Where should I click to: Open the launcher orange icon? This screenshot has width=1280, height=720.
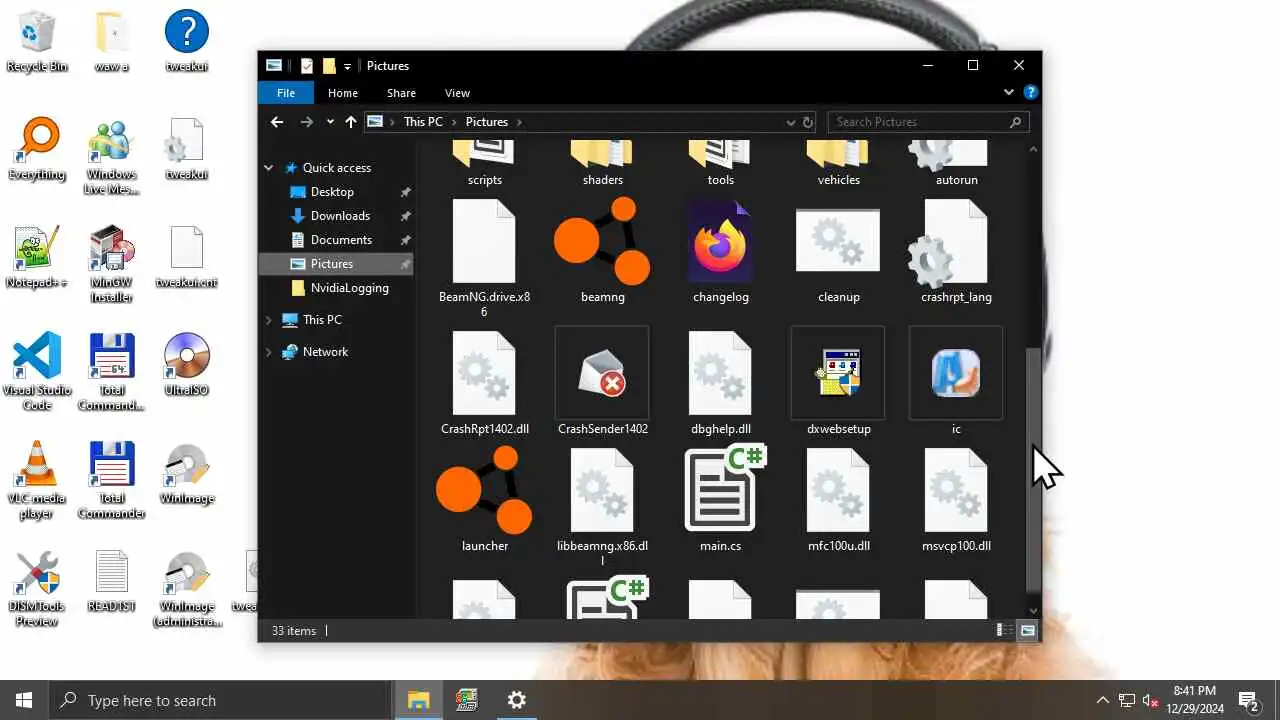484,490
